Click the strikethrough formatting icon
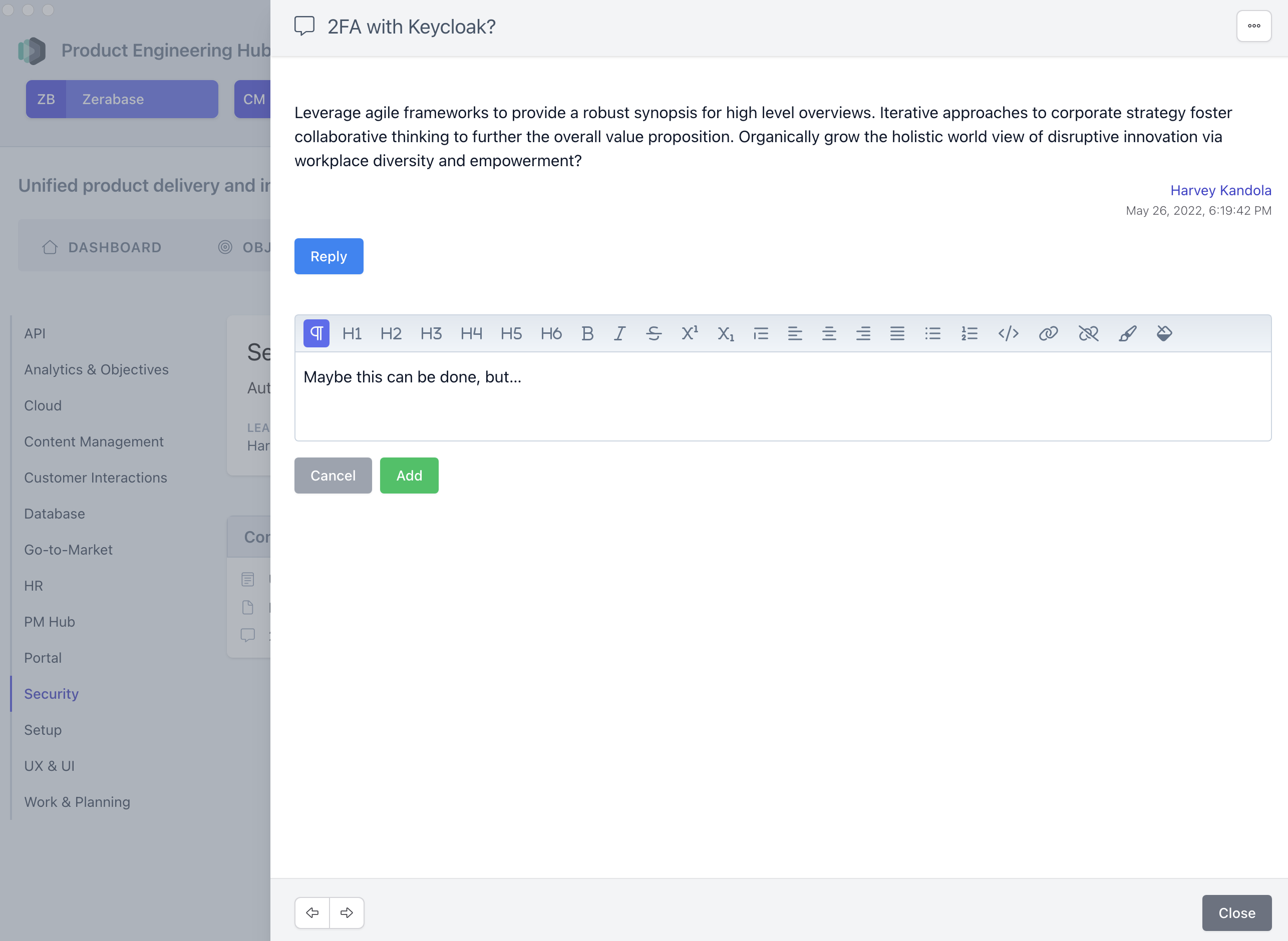The height and width of the screenshot is (941, 1288). pos(654,332)
